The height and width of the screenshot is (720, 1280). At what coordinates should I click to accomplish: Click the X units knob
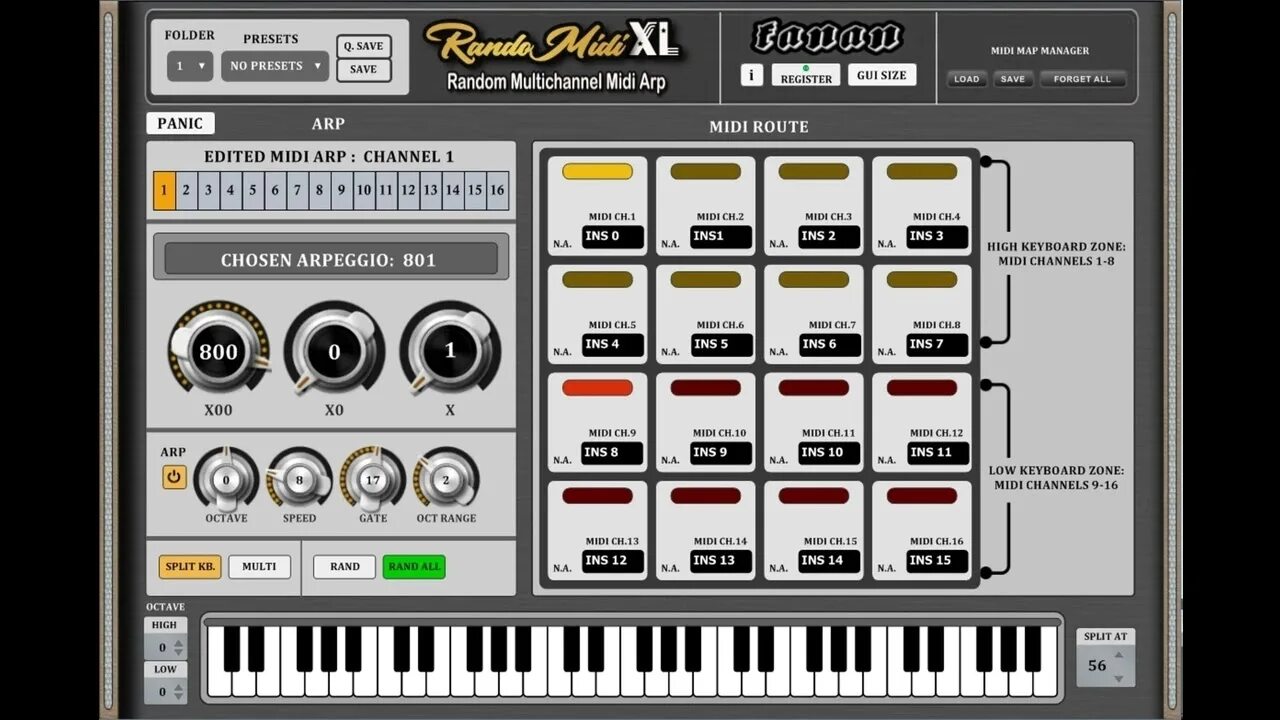pos(450,350)
